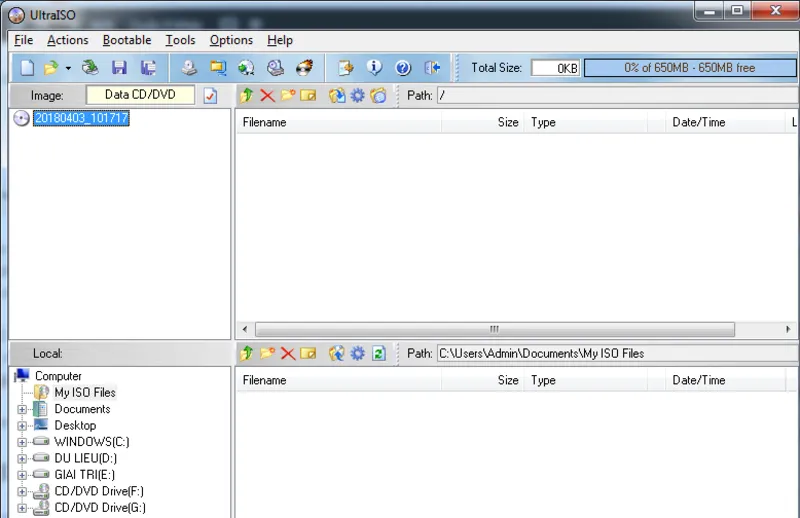The height and width of the screenshot is (518, 800).
Task: Click the Mount to Virtual Drive icon
Action: coord(276,68)
